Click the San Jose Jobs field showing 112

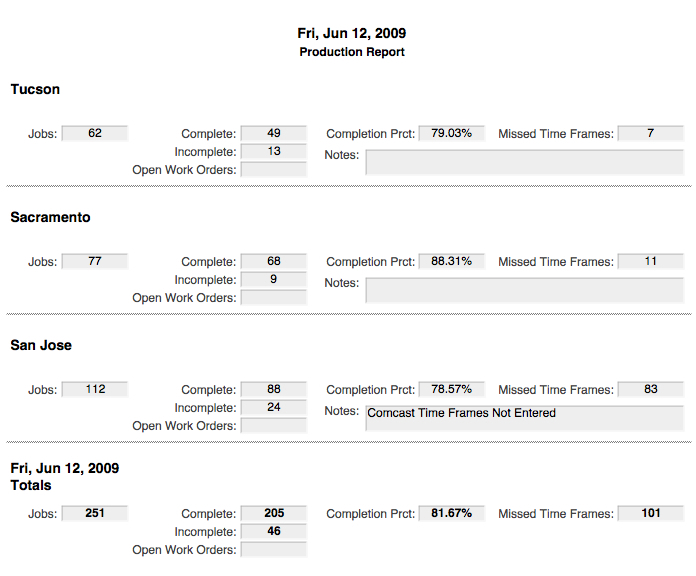(95, 389)
